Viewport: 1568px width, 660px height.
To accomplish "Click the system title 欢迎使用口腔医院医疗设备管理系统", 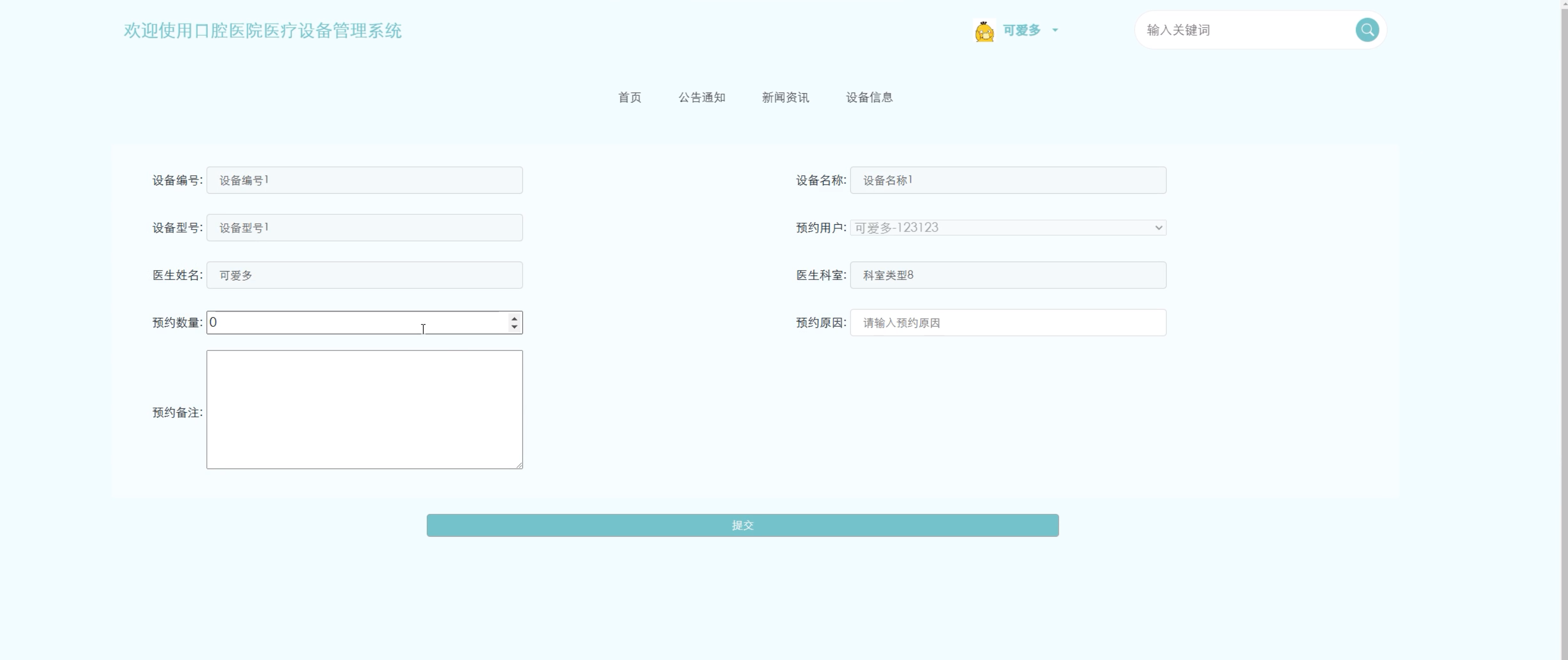I will [x=263, y=31].
